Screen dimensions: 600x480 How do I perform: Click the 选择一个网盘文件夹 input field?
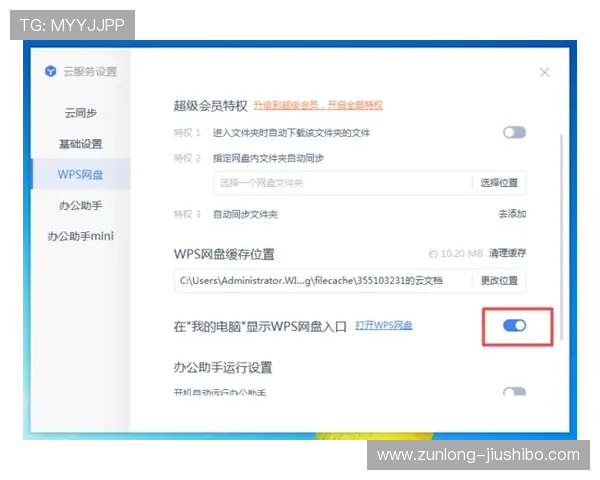pos(342,183)
